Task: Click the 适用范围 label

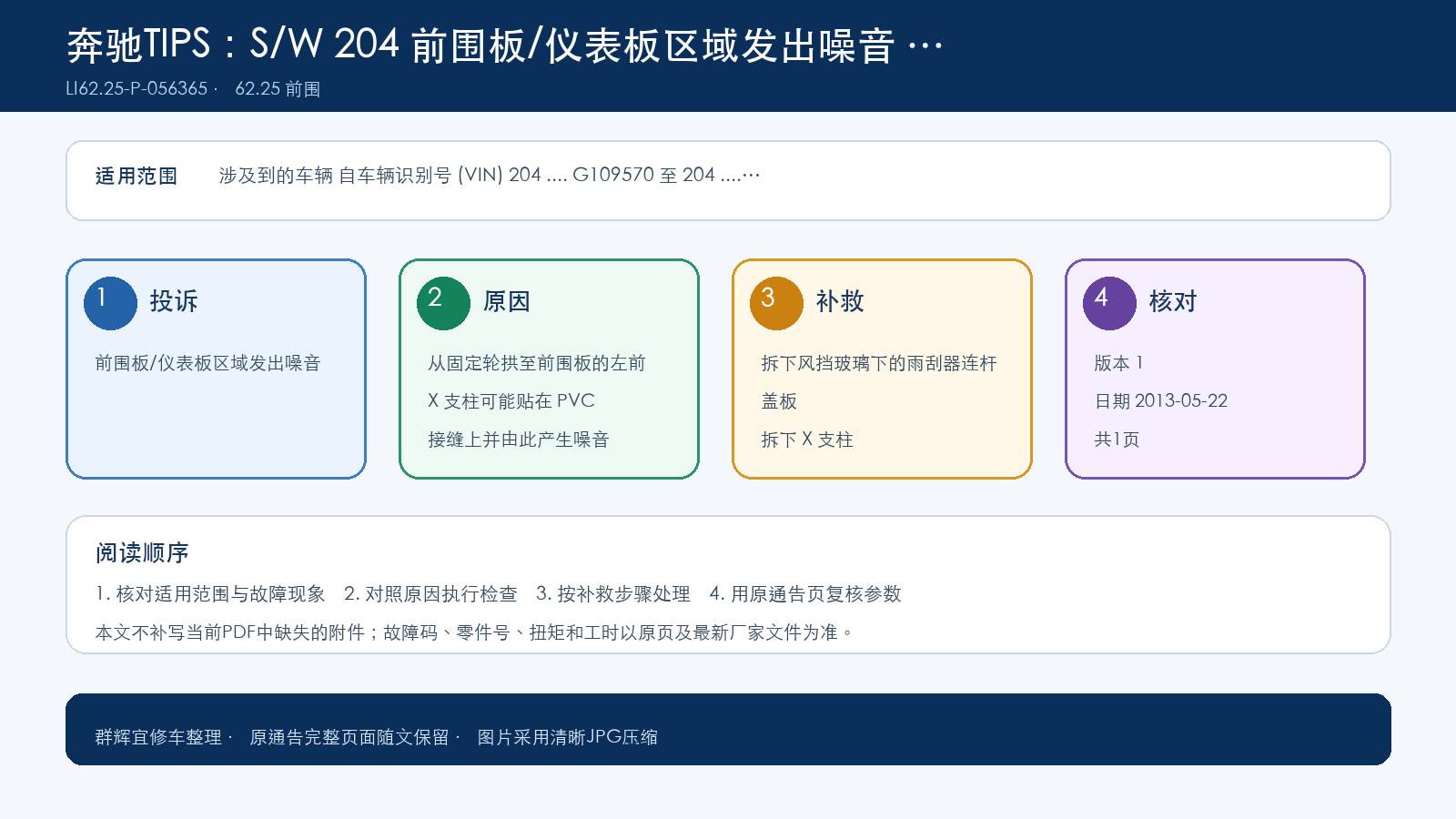Action: coord(136,176)
